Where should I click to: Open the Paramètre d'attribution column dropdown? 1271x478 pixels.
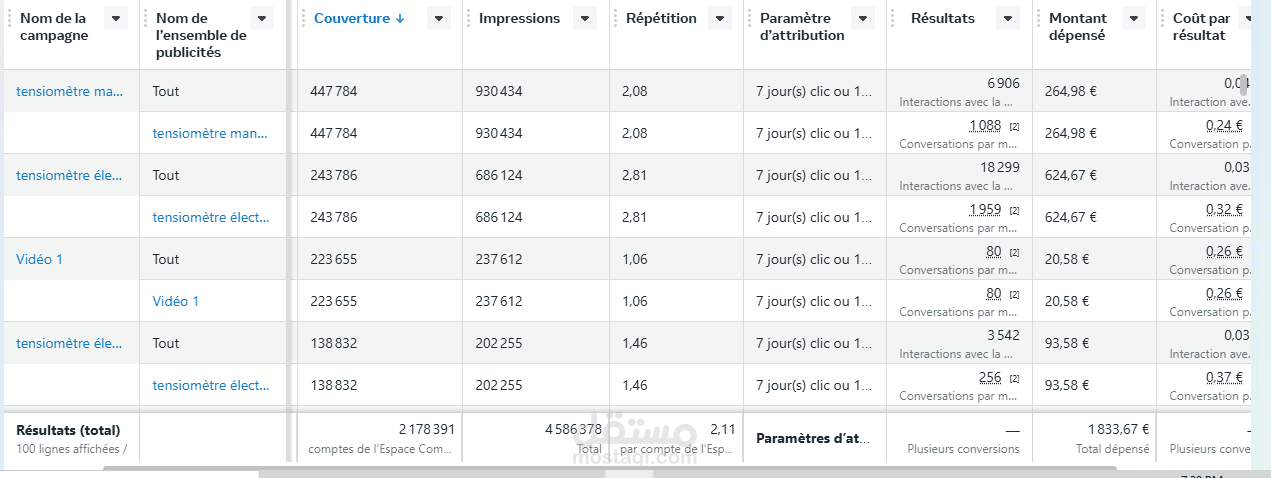(862, 18)
